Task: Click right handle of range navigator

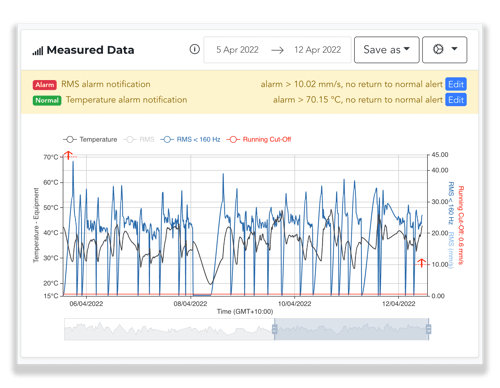Action: (x=429, y=329)
